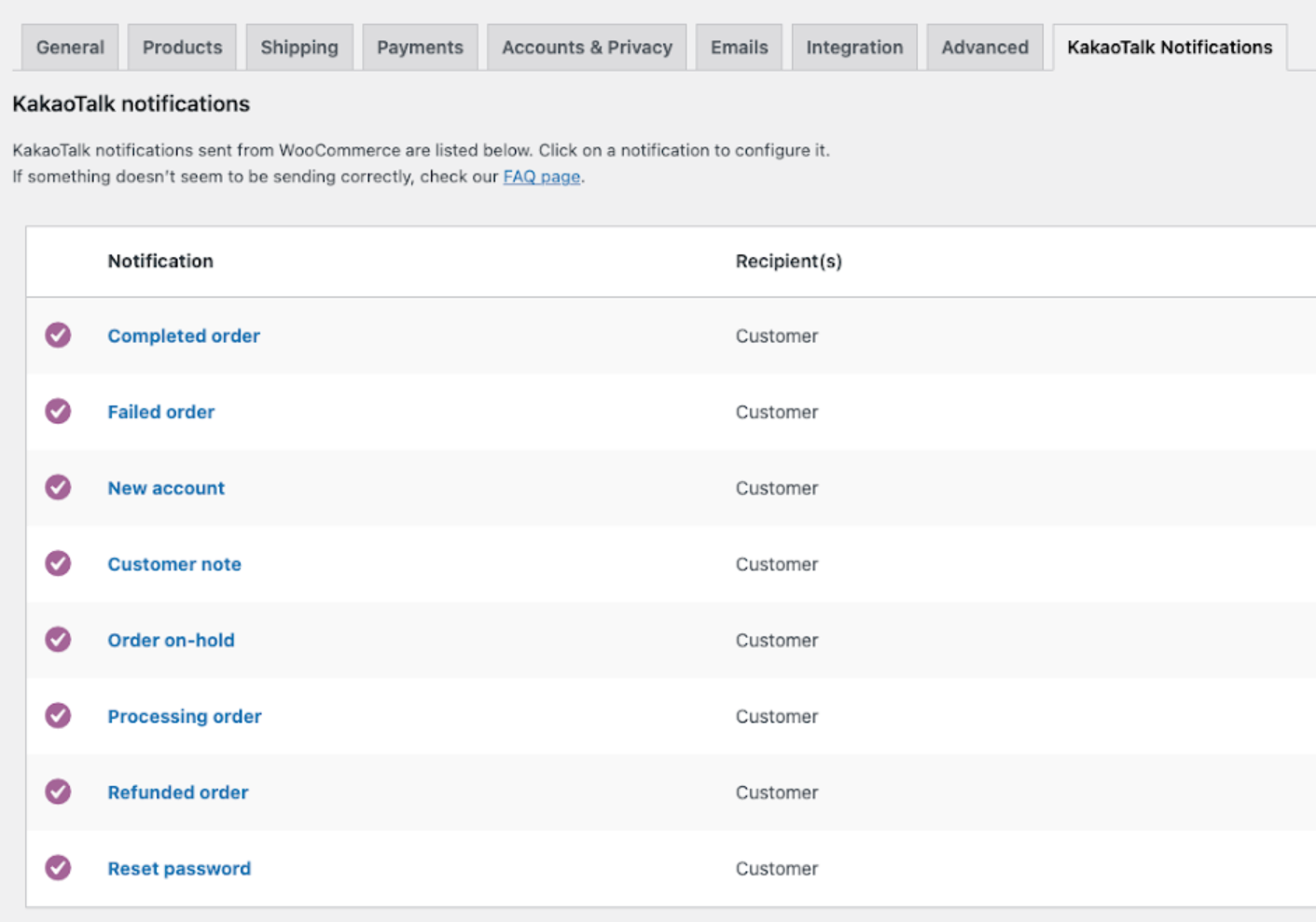1316x922 pixels.
Task: Click the enabled checkmark icon for Completed order
Action: tap(58, 336)
